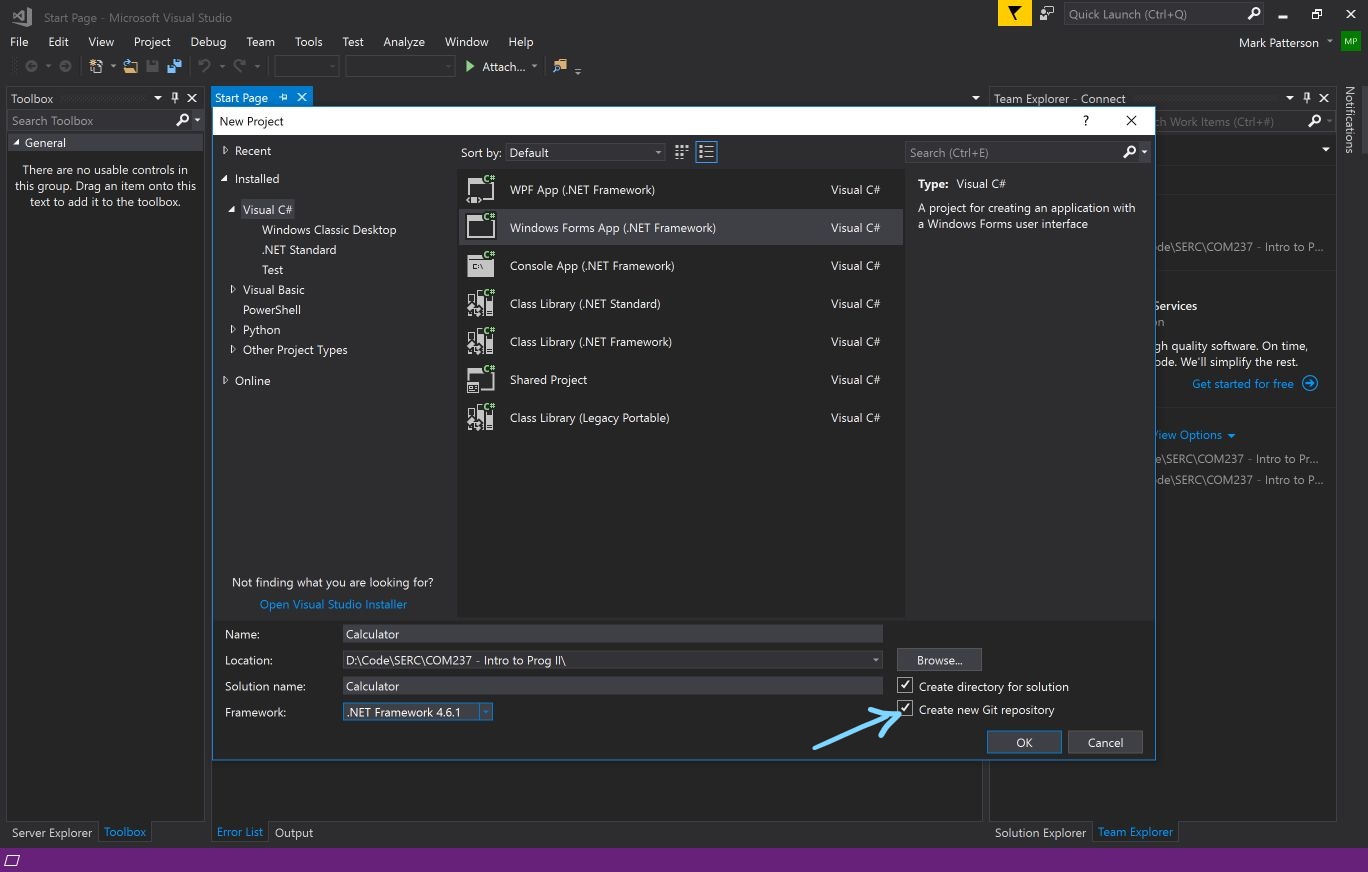Click the New Project help question mark
The image size is (1368, 872).
pos(1086,120)
